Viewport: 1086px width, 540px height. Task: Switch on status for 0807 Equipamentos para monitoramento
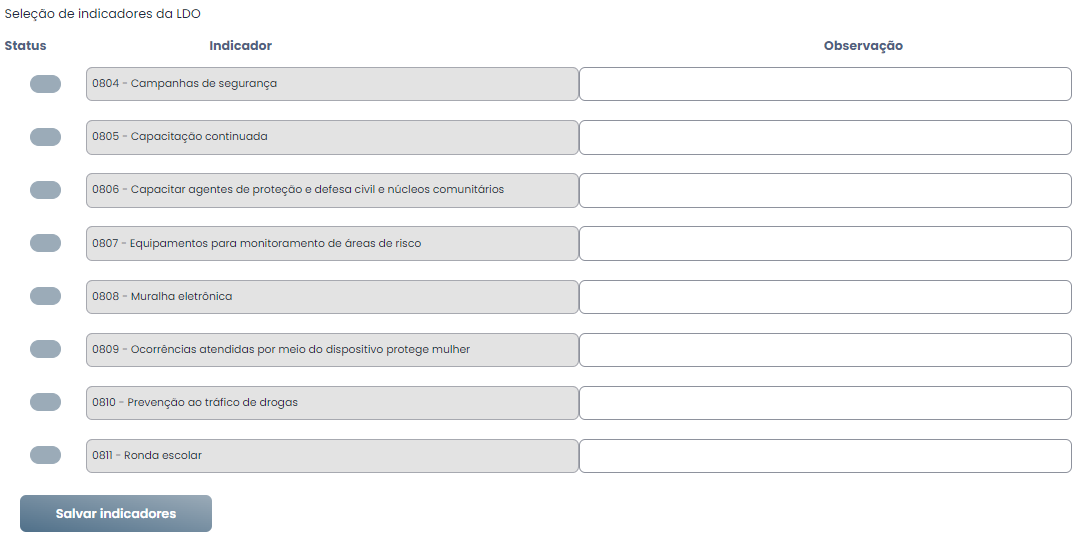(x=45, y=243)
